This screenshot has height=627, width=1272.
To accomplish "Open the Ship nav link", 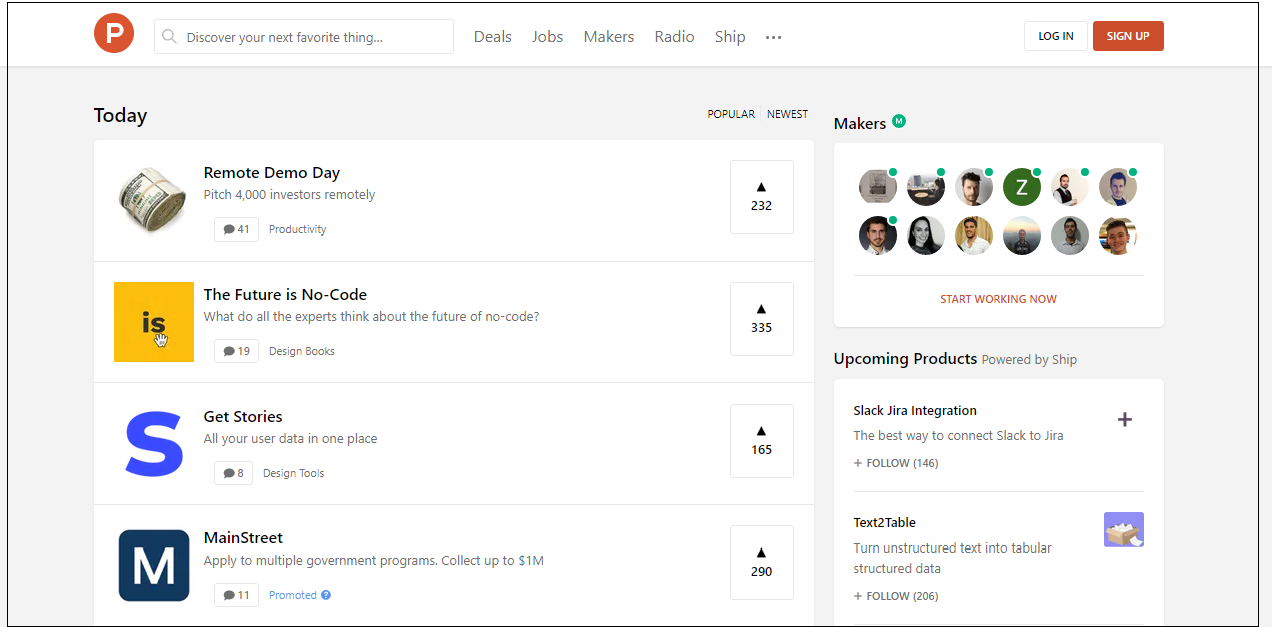I will click(x=730, y=37).
